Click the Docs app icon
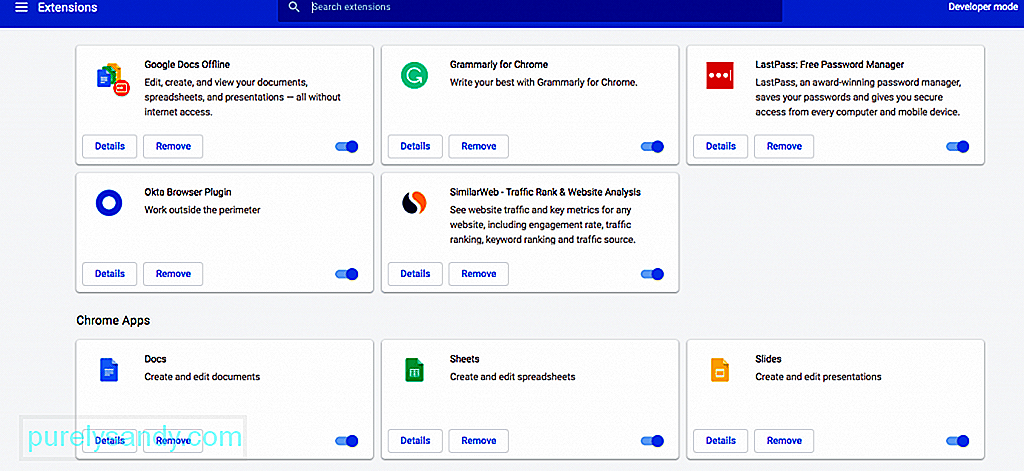The width and height of the screenshot is (1024, 471). tap(108, 370)
